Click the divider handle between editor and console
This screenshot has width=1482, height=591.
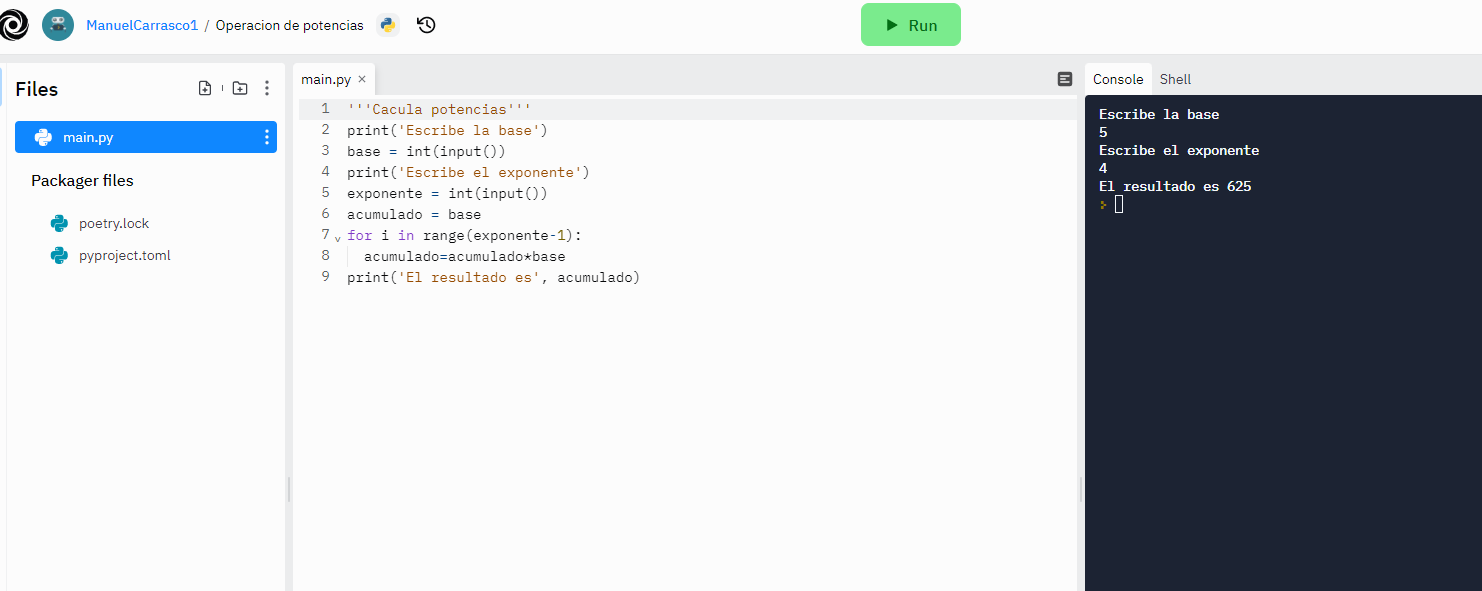1081,489
